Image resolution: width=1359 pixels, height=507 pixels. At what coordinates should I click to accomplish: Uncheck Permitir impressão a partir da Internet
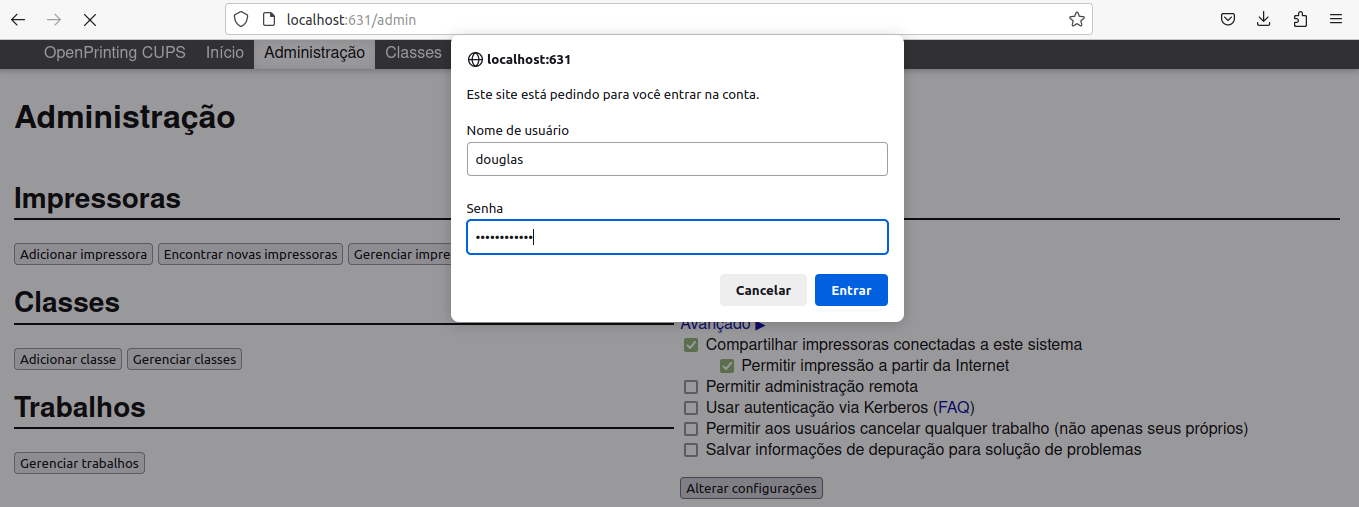point(727,366)
